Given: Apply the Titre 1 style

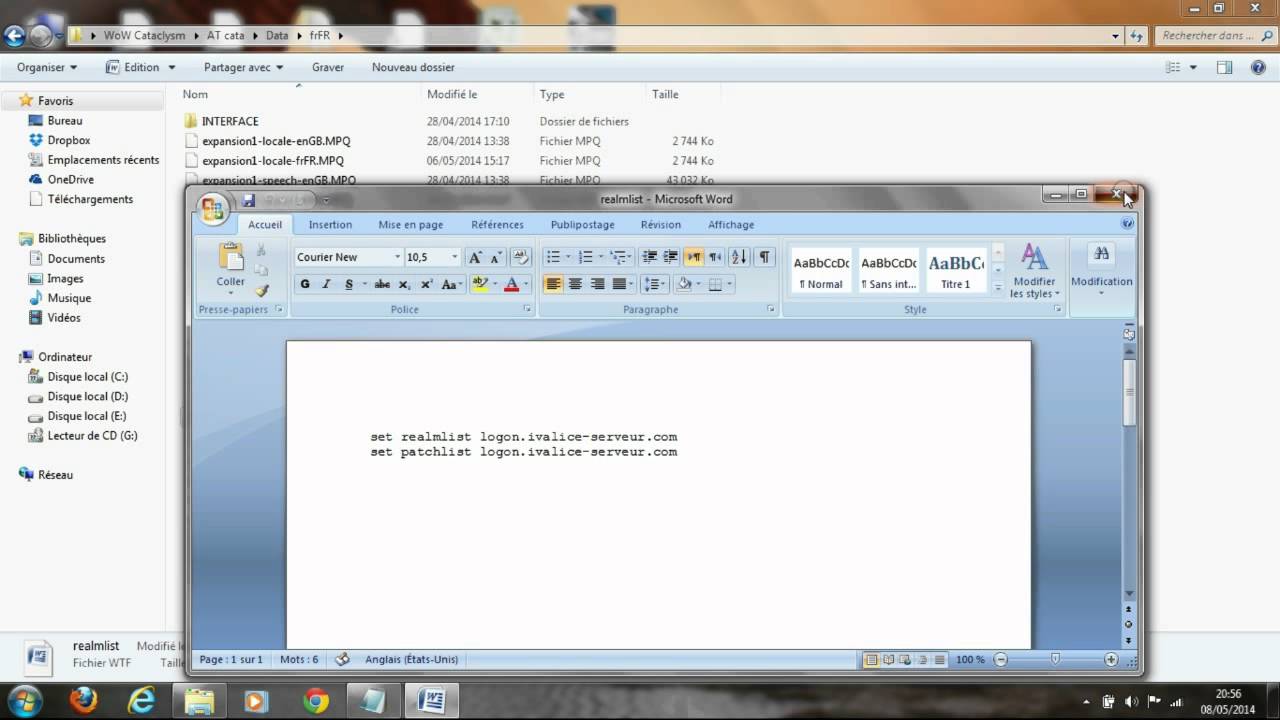Looking at the screenshot, I should coord(956,270).
